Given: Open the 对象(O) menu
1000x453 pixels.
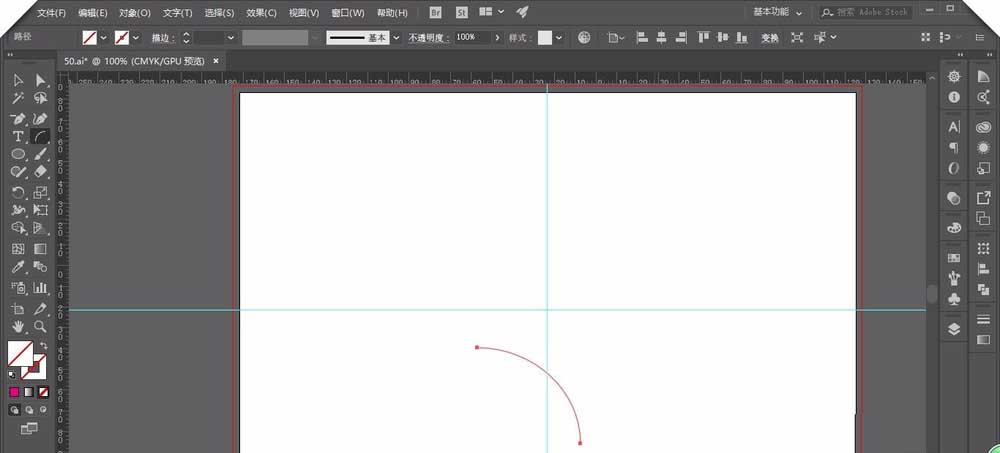Looking at the screenshot, I should [x=135, y=13].
